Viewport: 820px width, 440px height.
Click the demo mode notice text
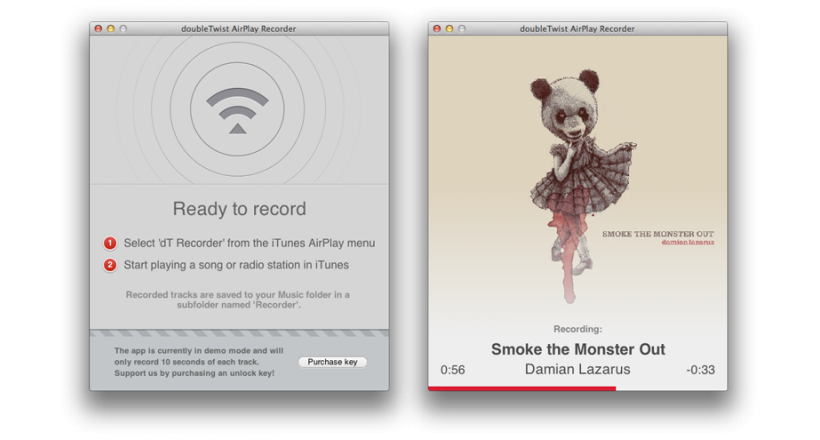[x=199, y=362]
